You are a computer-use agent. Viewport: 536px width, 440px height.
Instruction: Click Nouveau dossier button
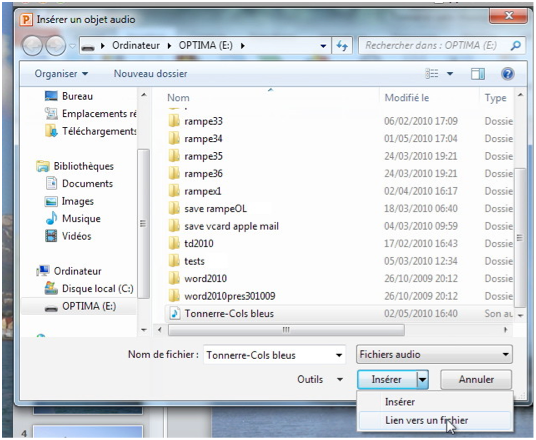coord(150,74)
